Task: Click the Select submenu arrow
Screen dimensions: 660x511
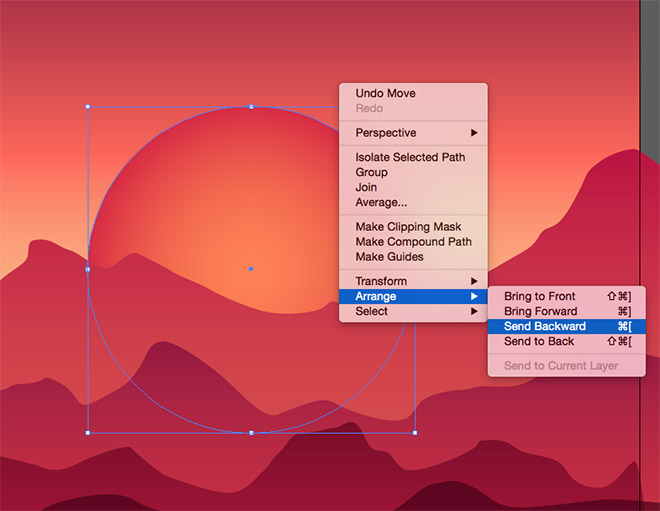Action: click(x=474, y=311)
